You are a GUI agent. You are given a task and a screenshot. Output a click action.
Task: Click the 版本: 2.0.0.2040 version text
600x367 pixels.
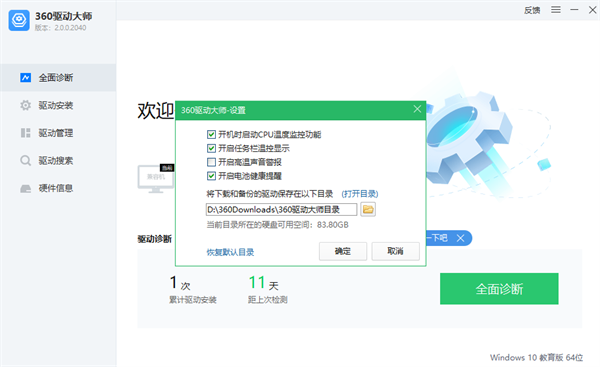coord(60,28)
